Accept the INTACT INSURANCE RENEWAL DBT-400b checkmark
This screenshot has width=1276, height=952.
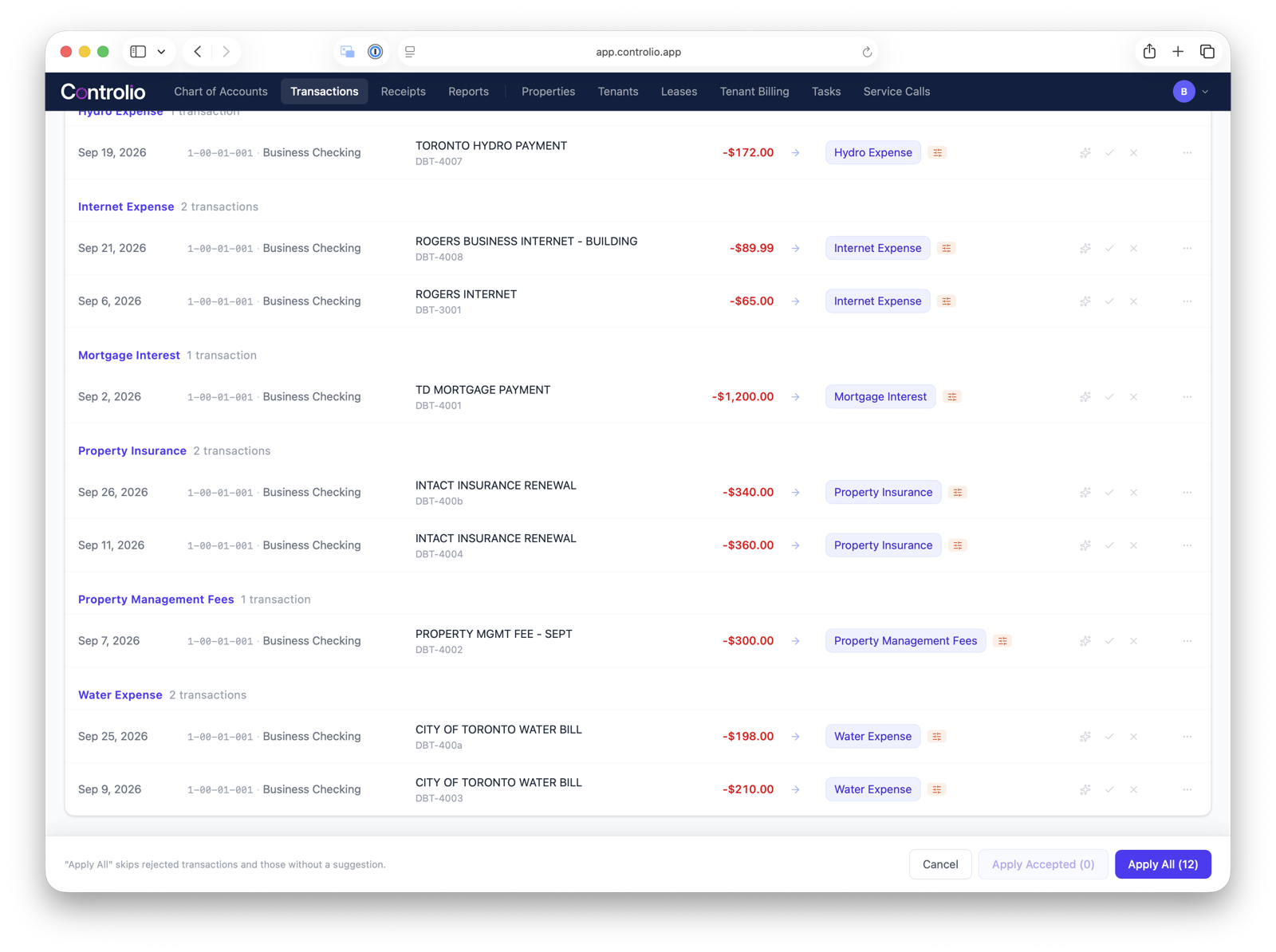1109,493
